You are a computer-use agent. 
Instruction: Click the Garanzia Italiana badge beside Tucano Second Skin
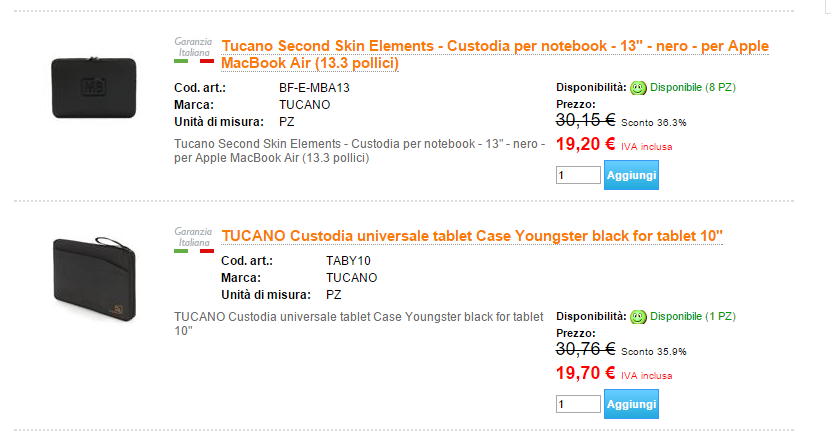[194, 50]
